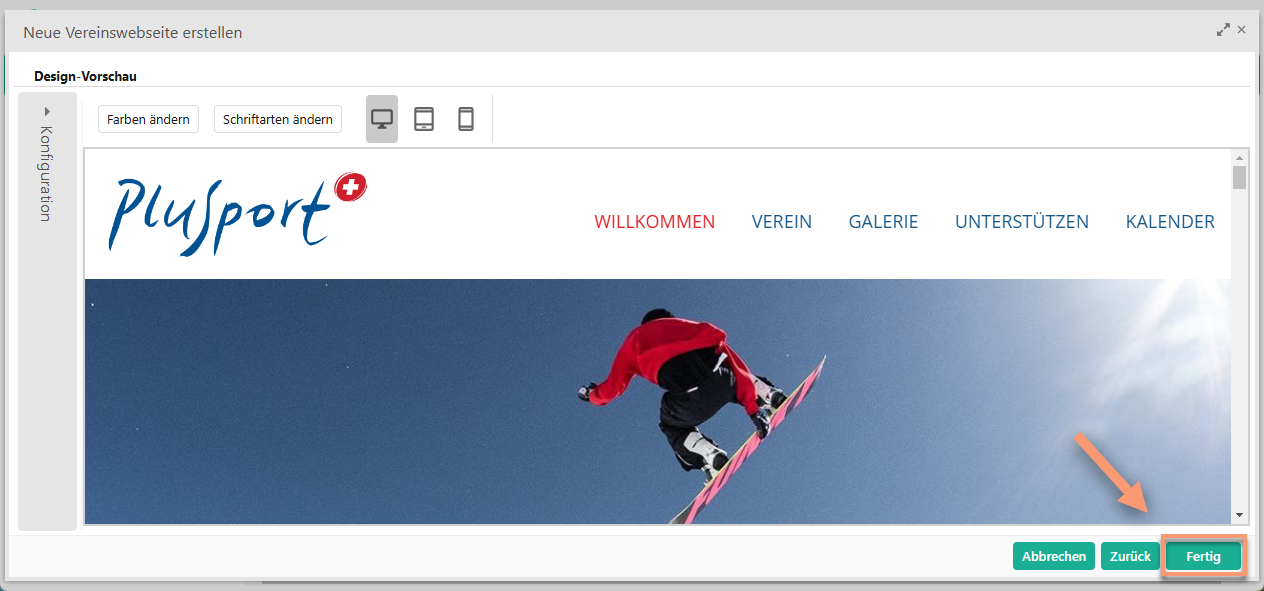
Task: Open the VEREIN menu item
Action: click(x=782, y=222)
